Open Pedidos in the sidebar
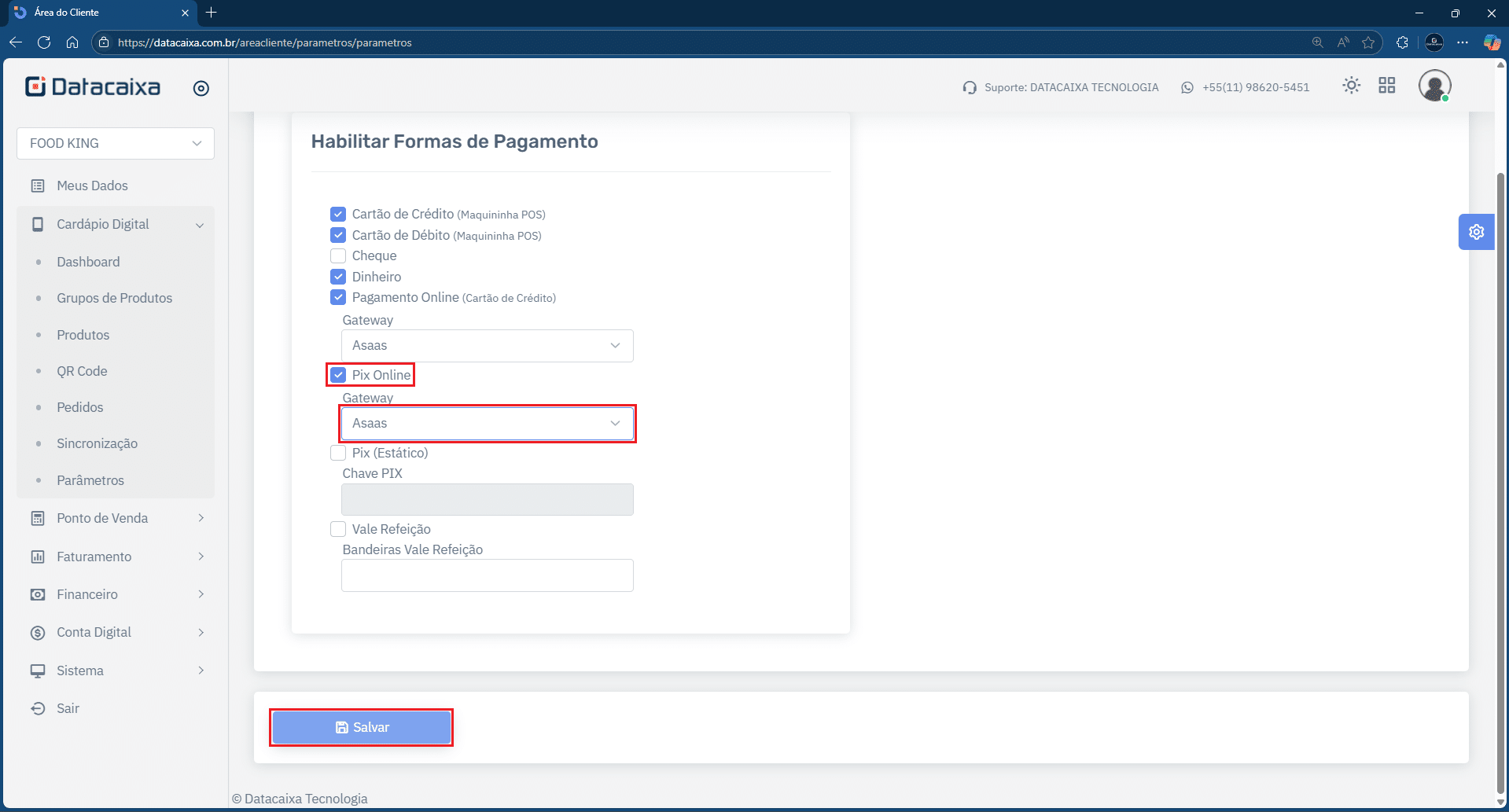Viewport: 1509px width, 812px height. click(80, 407)
